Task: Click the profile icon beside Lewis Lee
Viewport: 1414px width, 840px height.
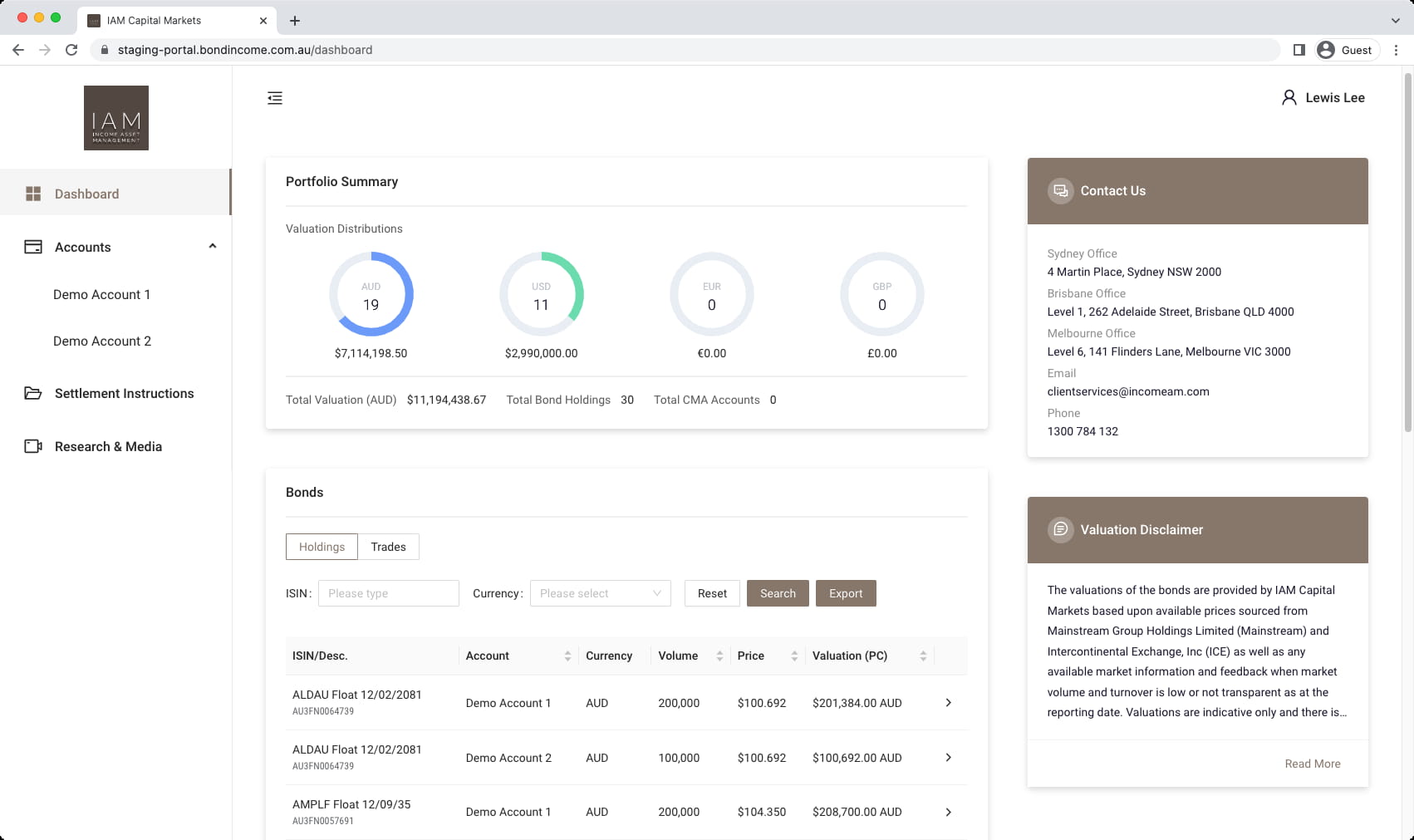Action: pyautogui.click(x=1289, y=97)
